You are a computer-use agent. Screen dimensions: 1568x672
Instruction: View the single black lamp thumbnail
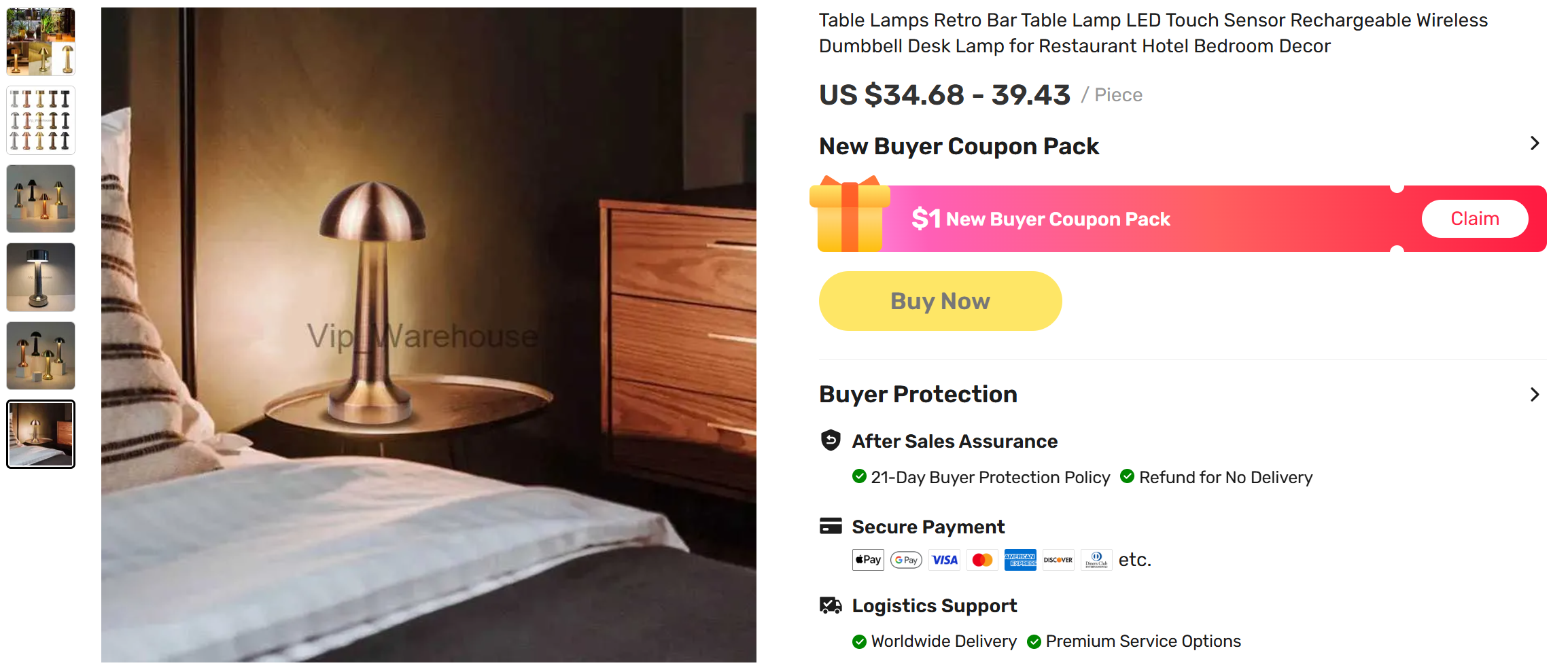pyautogui.click(x=41, y=277)
